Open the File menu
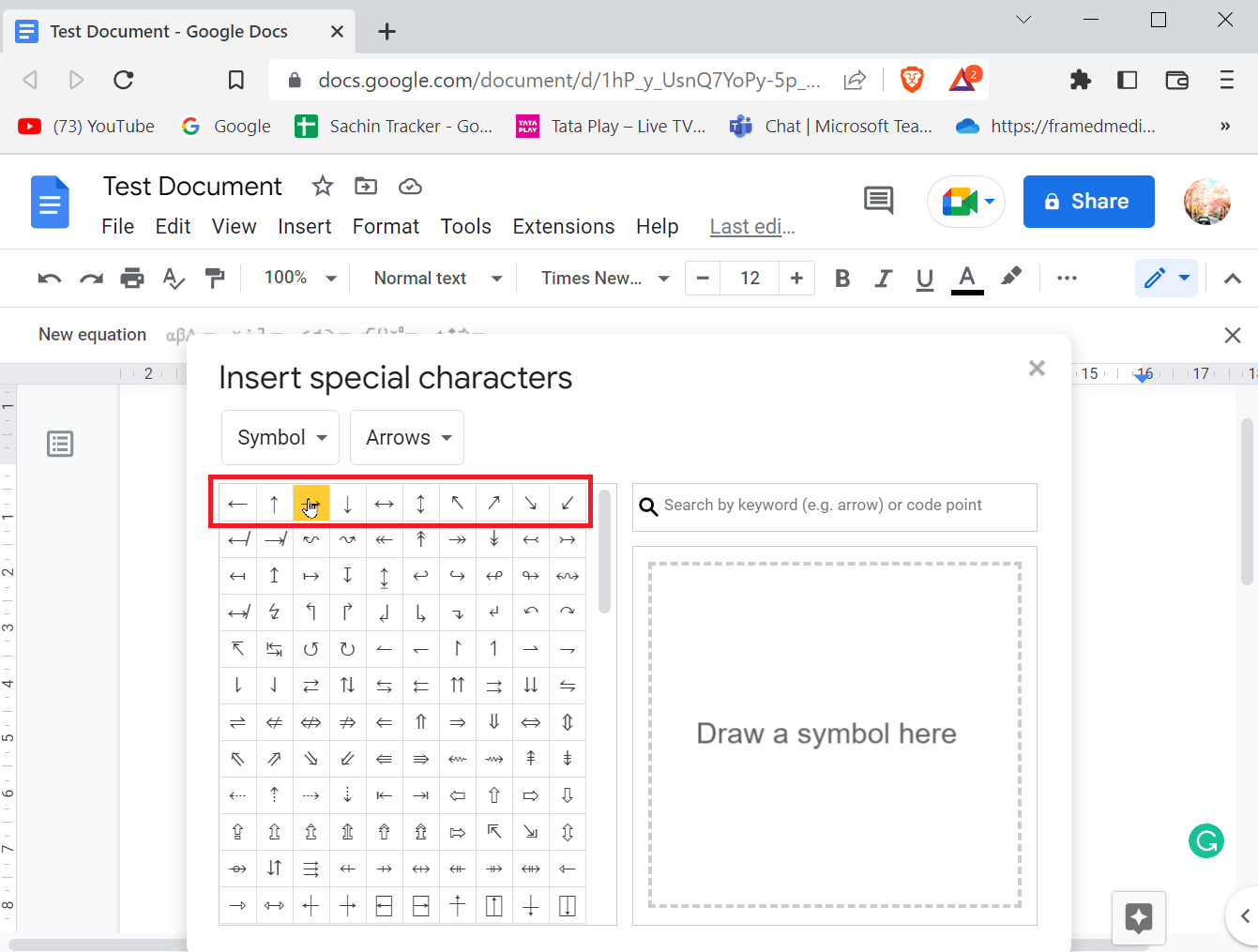1258x952 pixels. point(118,226)
